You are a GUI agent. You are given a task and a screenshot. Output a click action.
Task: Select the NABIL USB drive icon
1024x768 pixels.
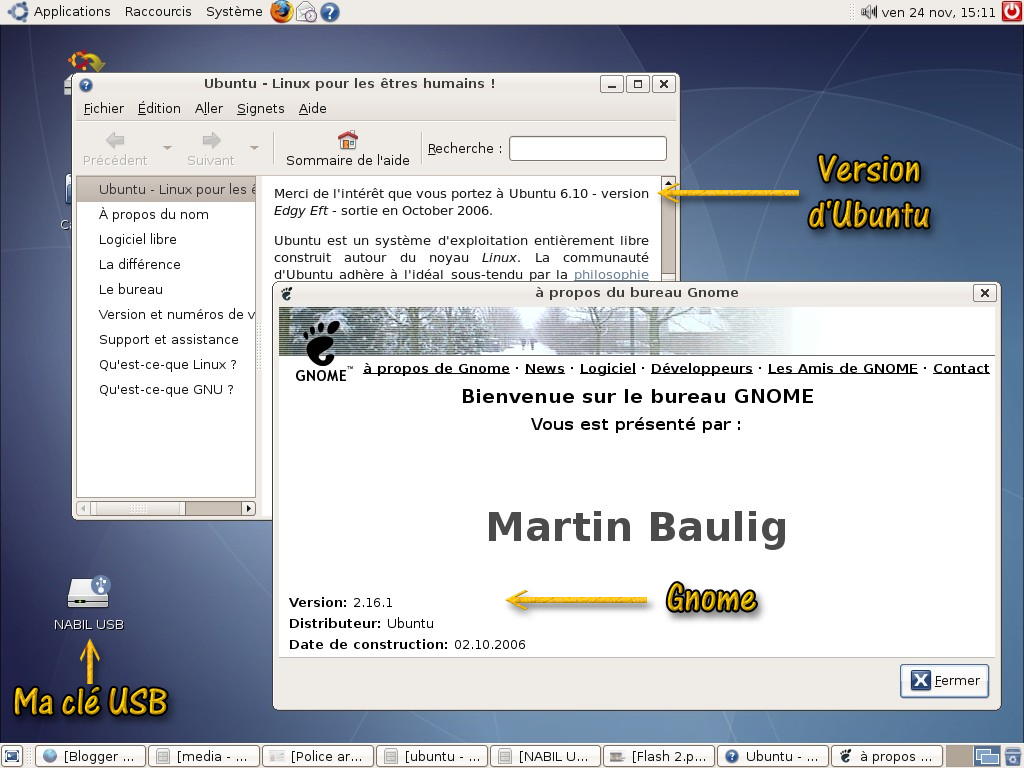coord(89,592)
